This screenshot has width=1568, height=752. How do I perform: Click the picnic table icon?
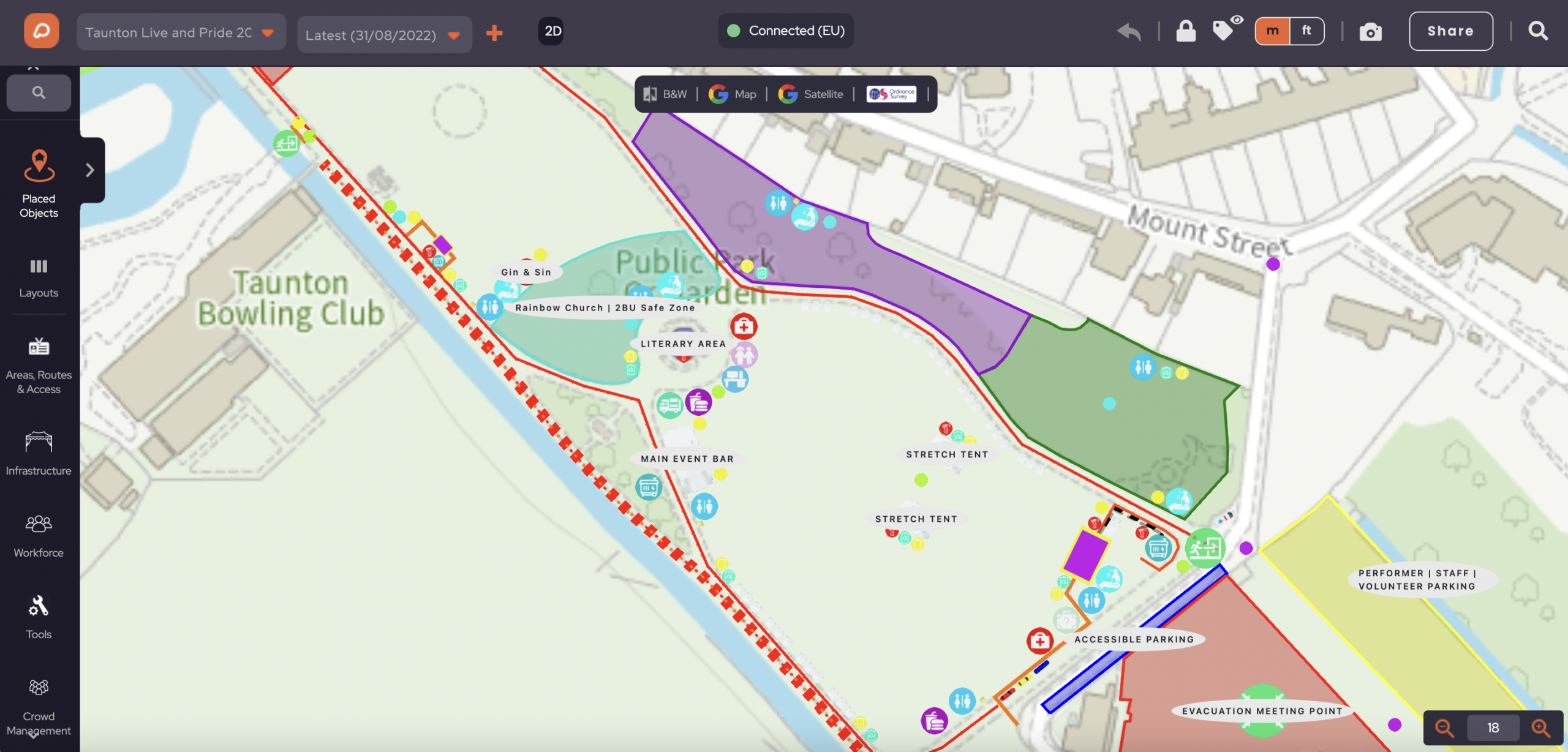tap(735, 379)
